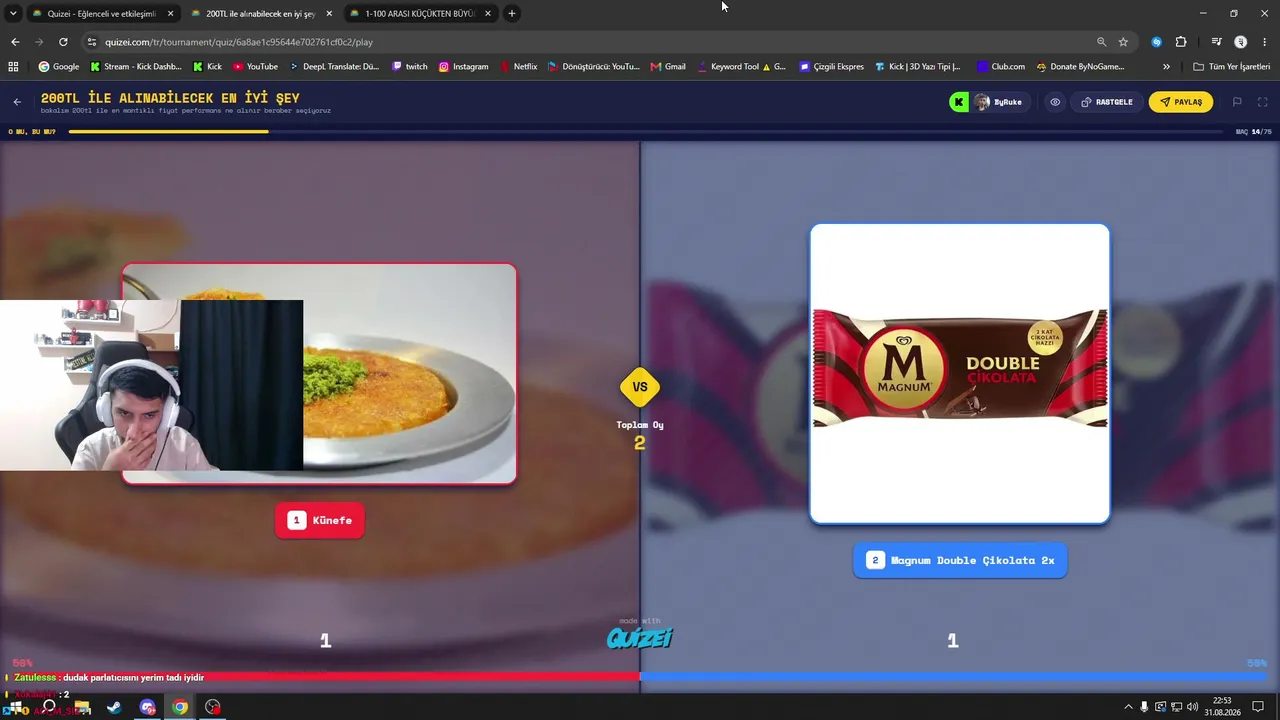
Task: Open the Kick channel green icon
Action: (959, 102)
